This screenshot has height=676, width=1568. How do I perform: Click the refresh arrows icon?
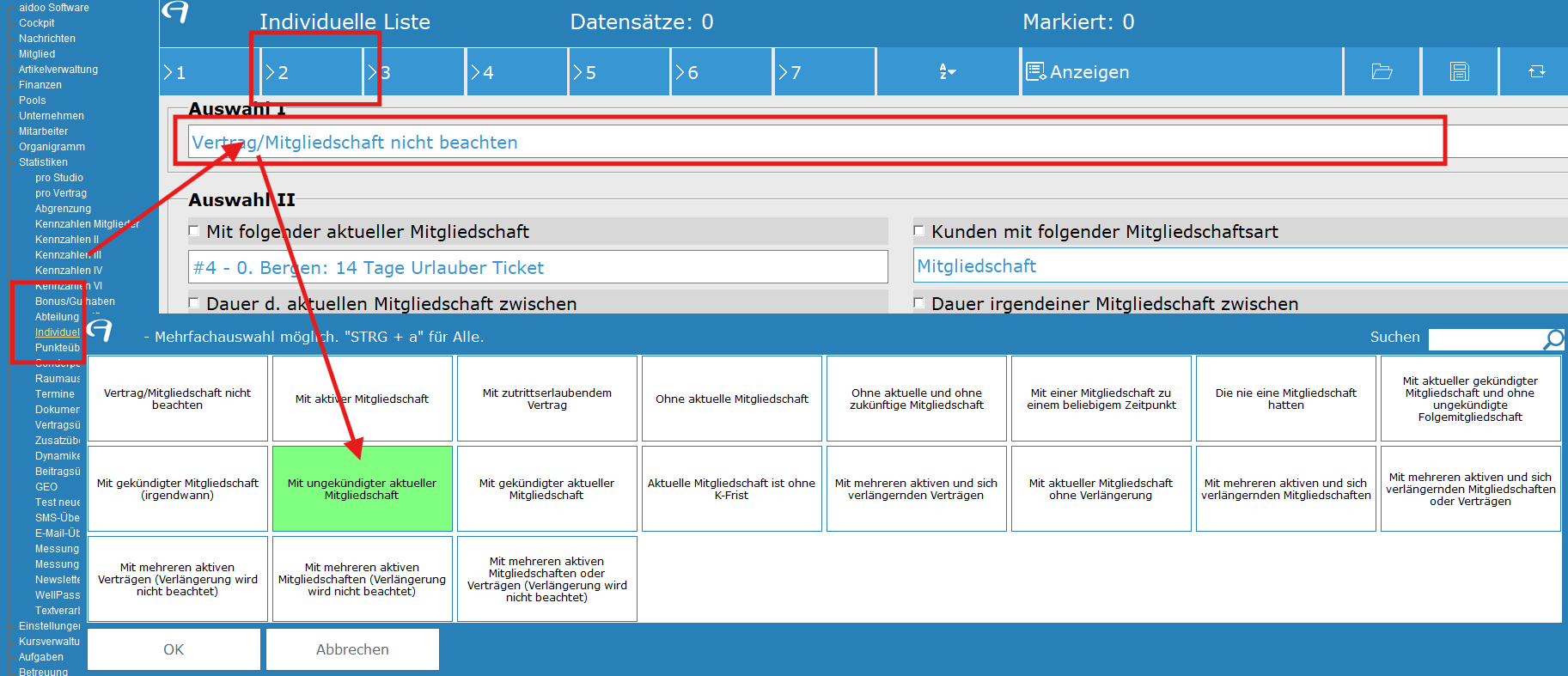[1536, 71]
